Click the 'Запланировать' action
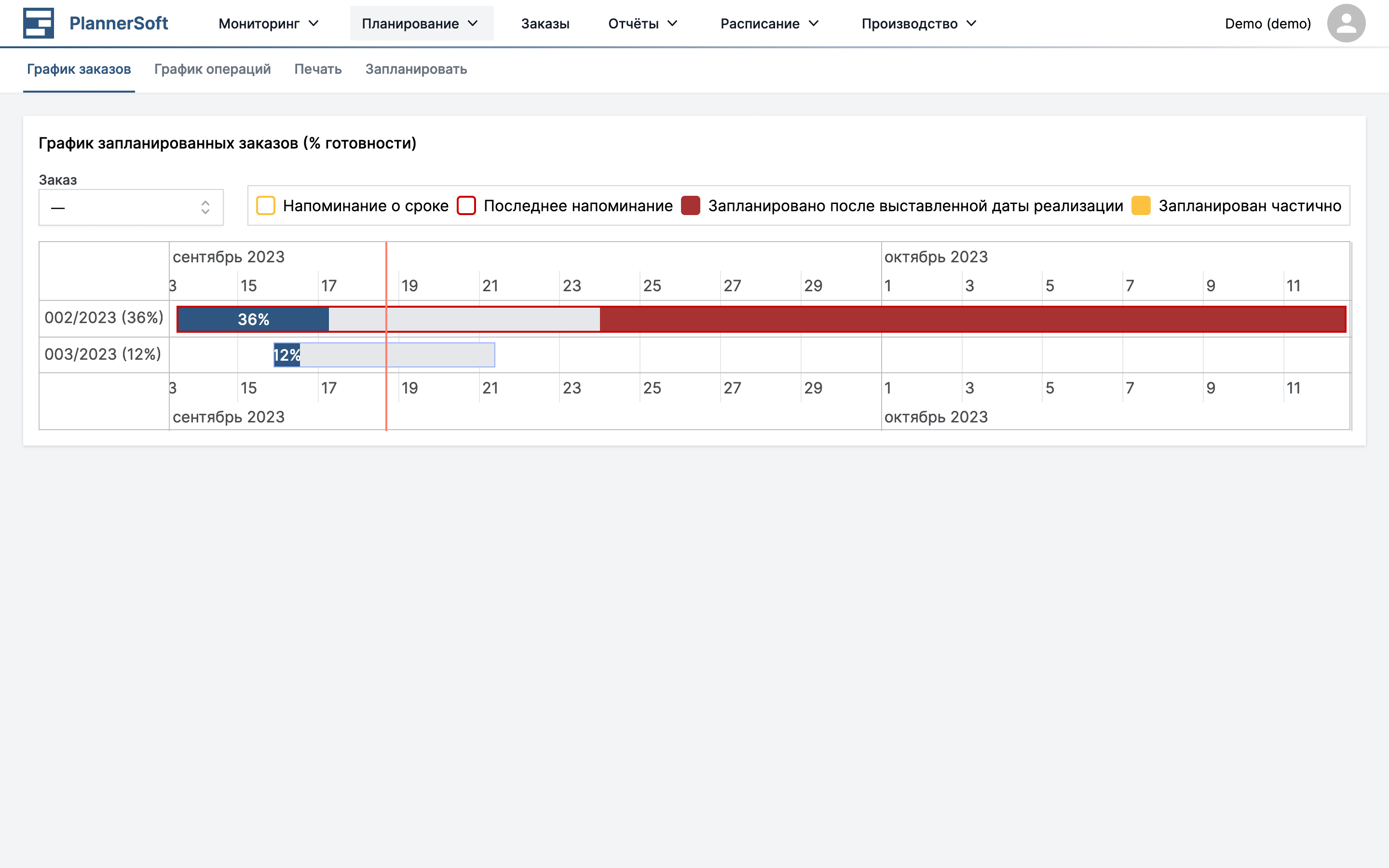 click(x=416, y=69)
